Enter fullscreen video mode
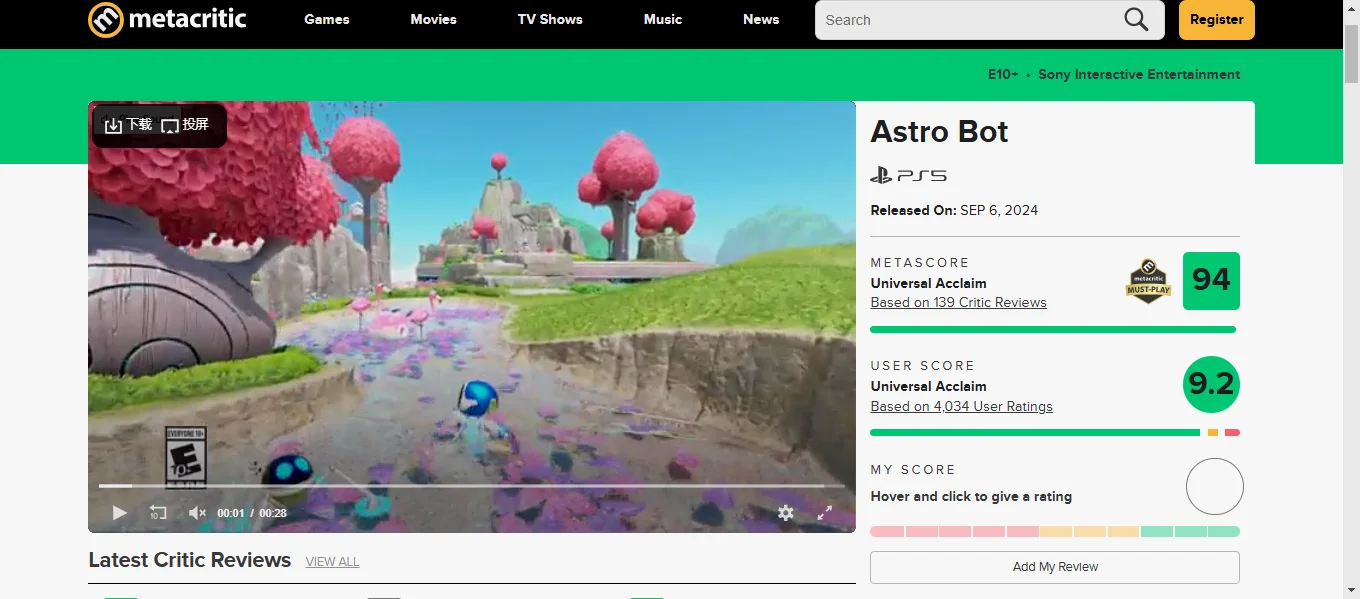 click(x=825, y=513)
